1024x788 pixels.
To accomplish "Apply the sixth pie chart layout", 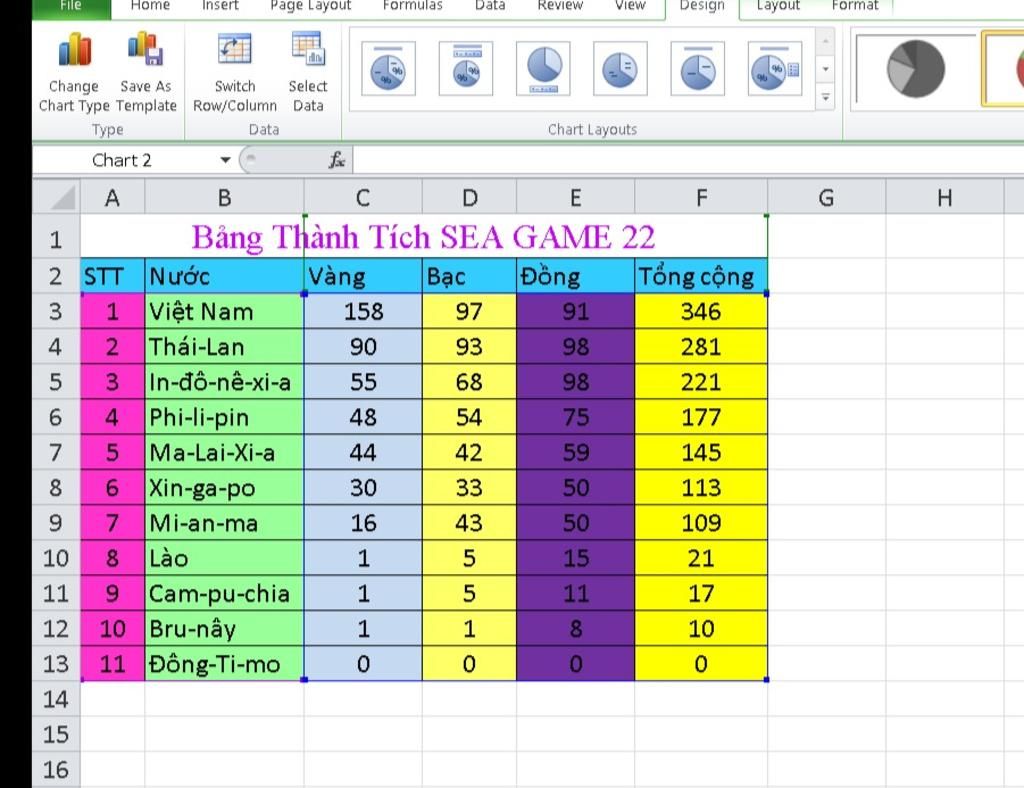I will [775, 69].
